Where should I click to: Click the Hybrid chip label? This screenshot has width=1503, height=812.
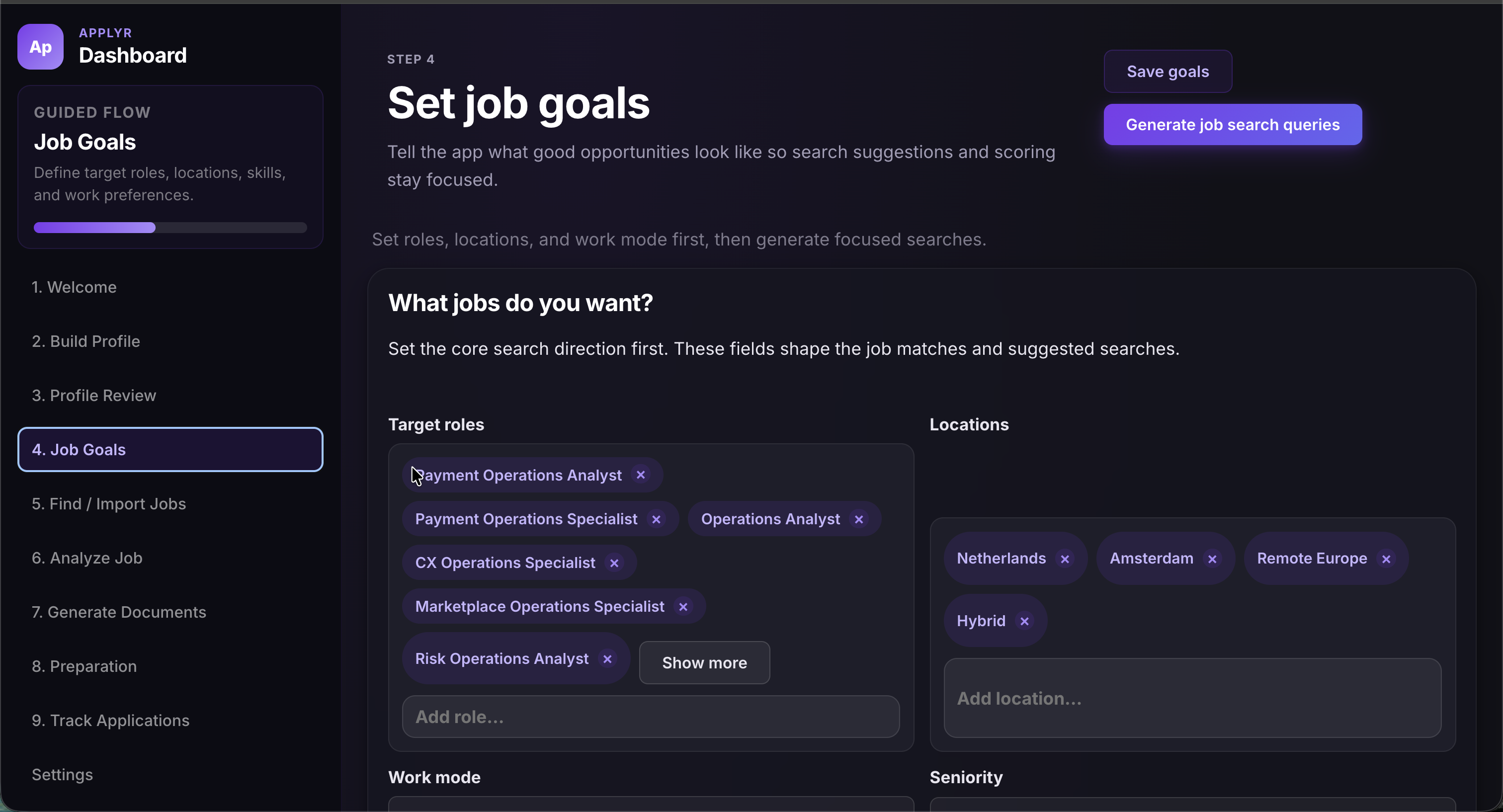981,621
